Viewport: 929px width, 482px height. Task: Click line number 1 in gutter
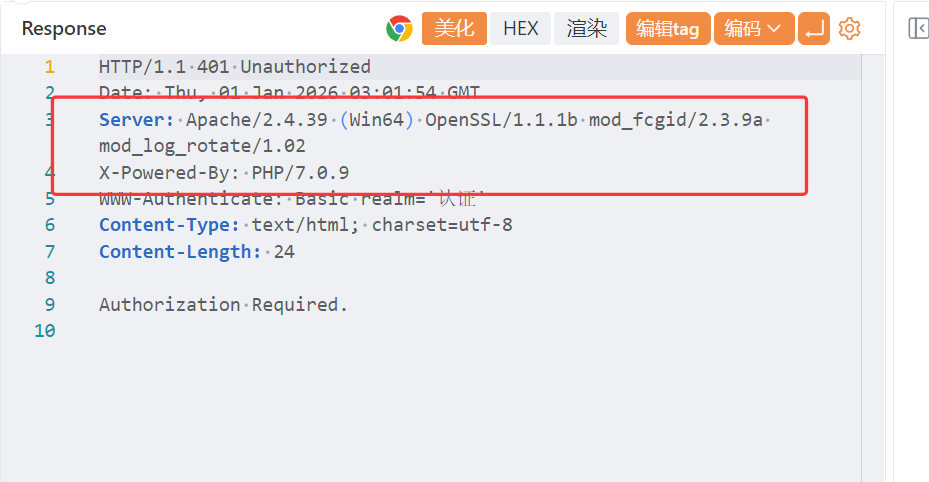coord(49,67)
